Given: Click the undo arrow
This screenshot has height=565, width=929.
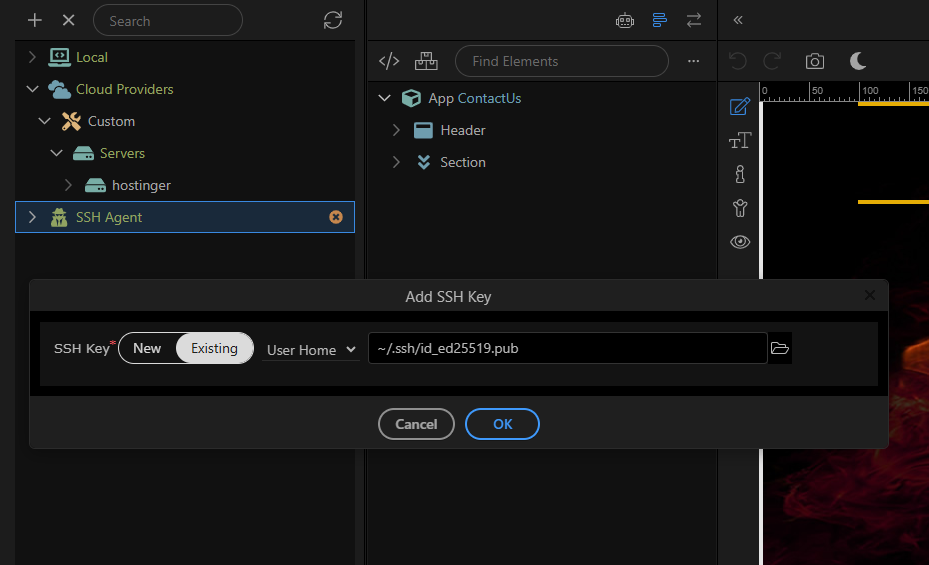Looking at the screenshot, I should 738,61.
